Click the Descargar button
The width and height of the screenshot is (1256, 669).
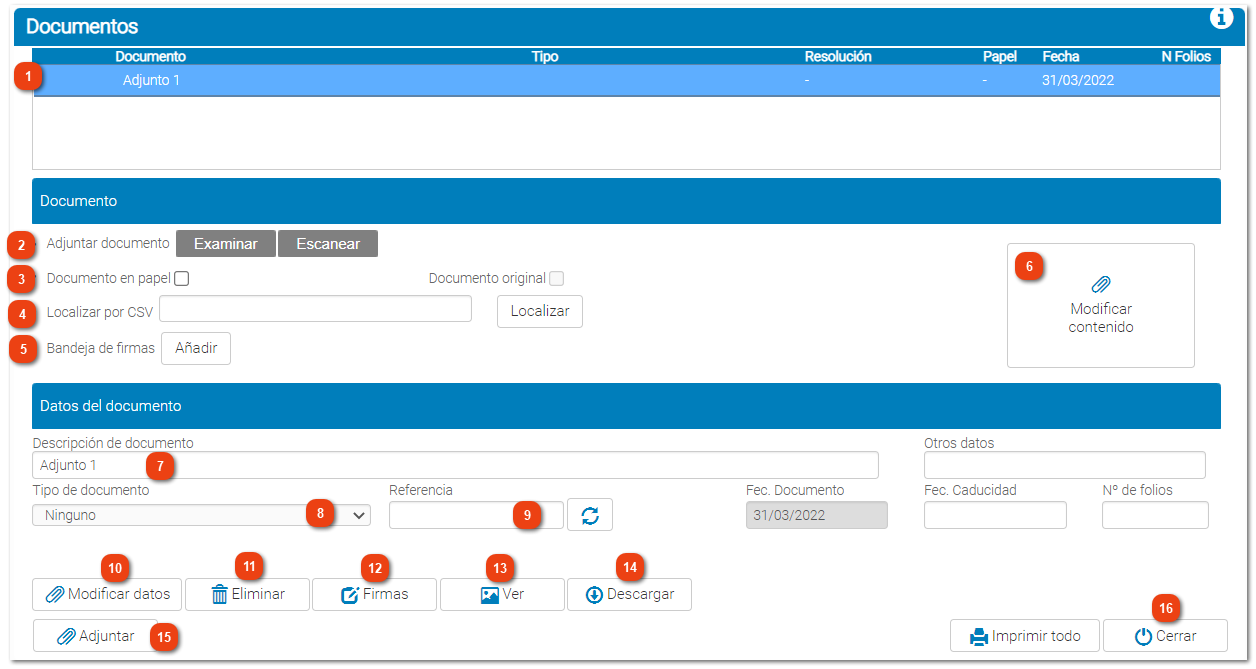tap(629, 594)
